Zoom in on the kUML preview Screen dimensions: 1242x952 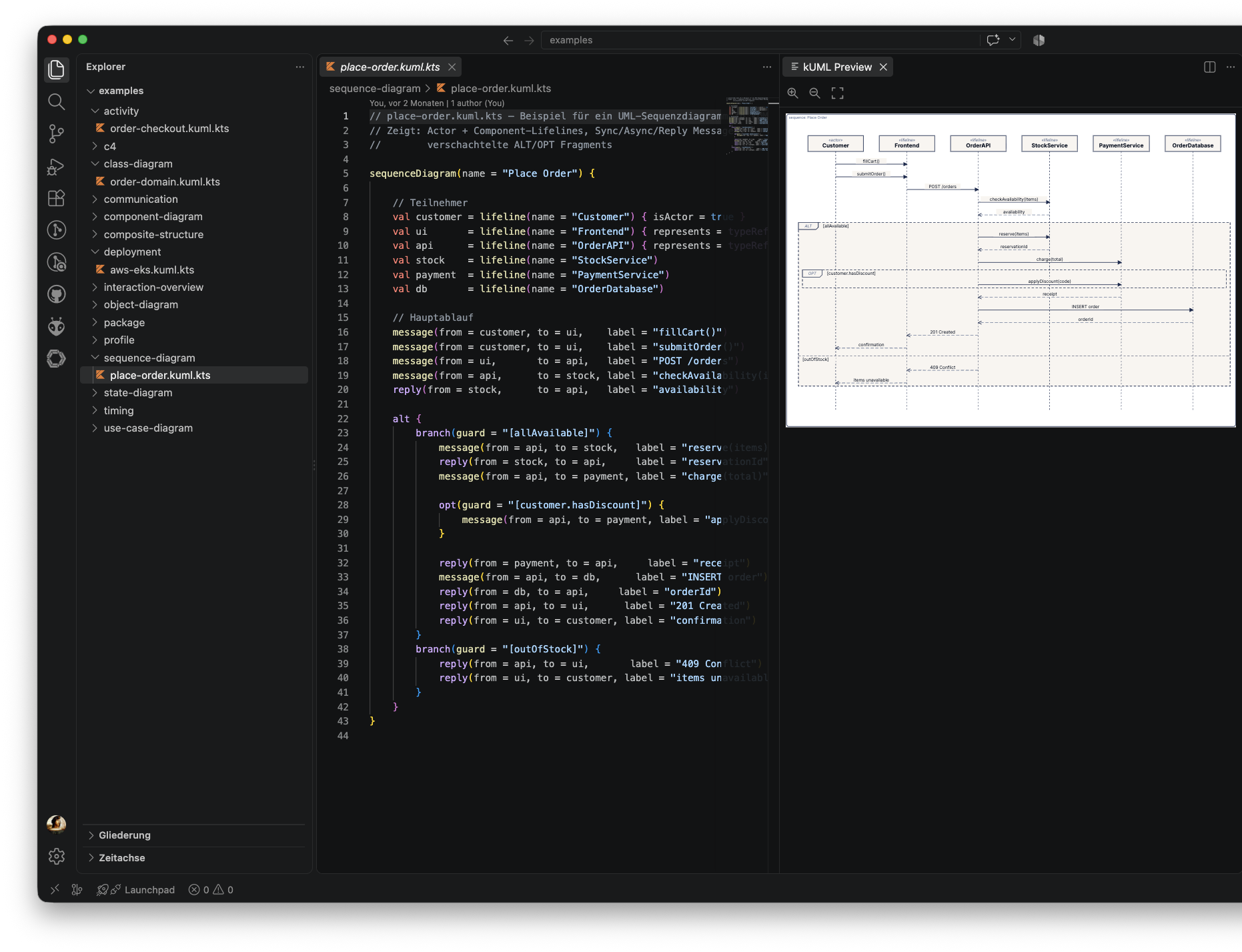[x=792, y=93]
